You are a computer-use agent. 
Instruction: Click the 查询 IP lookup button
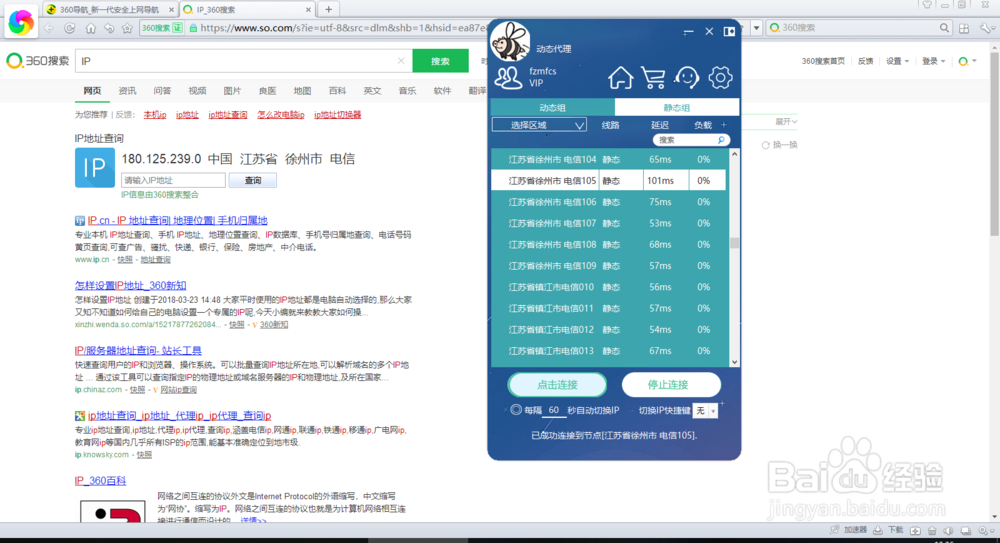(253, 181)
